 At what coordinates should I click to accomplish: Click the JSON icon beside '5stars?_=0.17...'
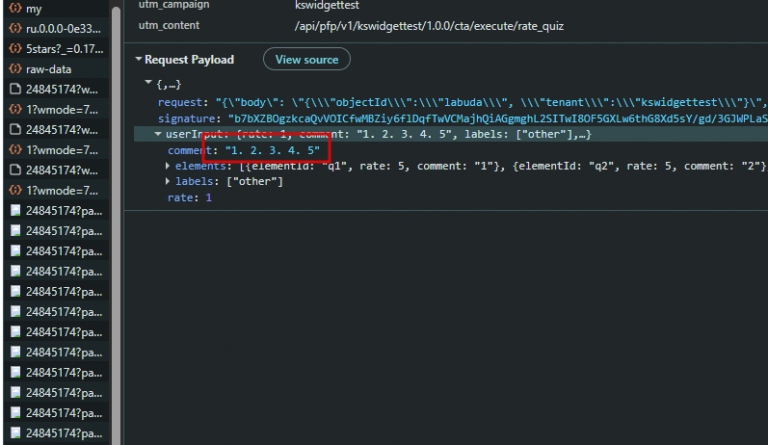15,48
